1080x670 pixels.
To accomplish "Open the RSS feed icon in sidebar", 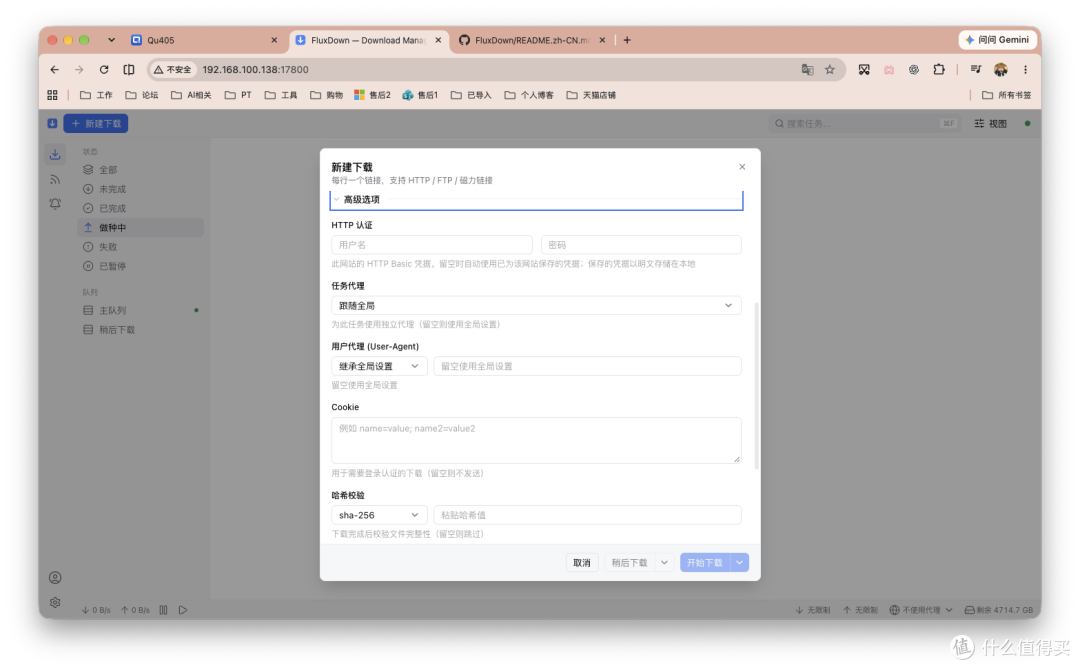I will click(x=55, y=180).
